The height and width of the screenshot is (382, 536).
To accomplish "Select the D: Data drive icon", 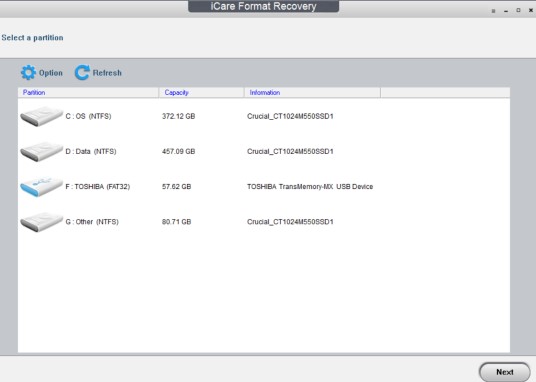I will [41, 152].
